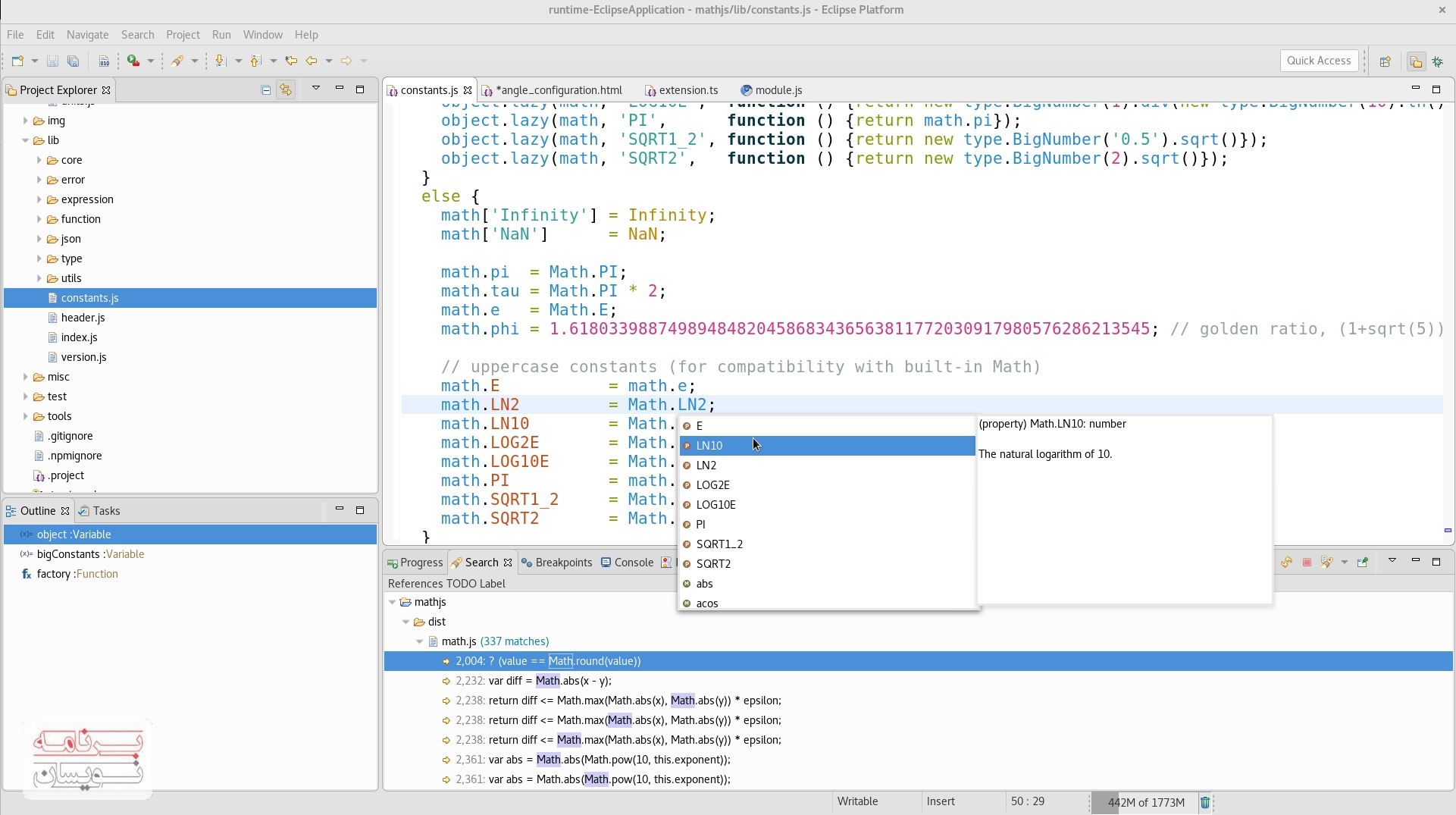1456x815 pixels.
Task: Select version.js in Project Explorer
Action: (83, 357)
